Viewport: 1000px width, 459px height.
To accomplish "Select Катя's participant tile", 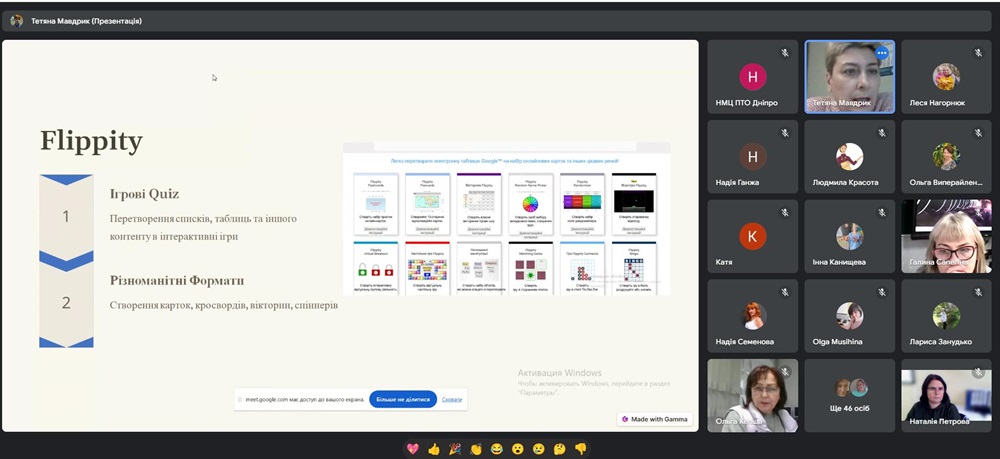I will point(752,236).
